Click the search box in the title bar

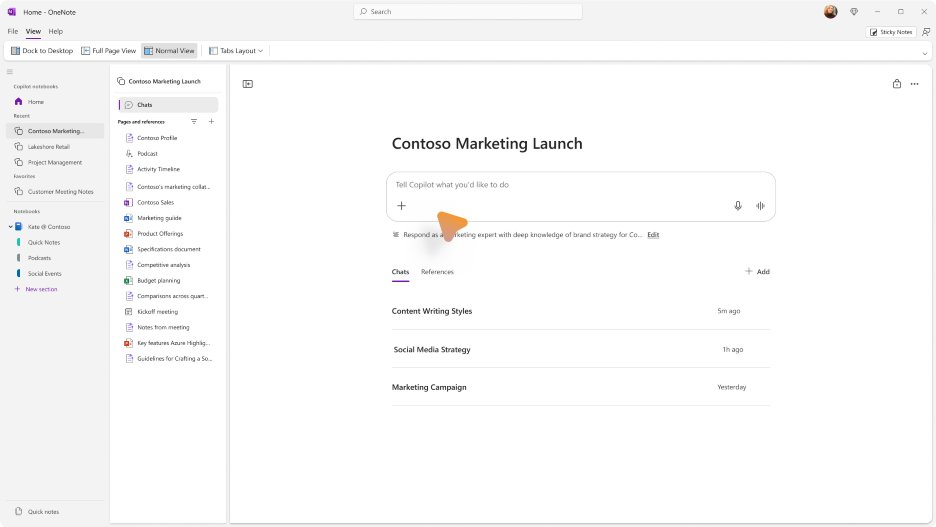pos(468,11)
